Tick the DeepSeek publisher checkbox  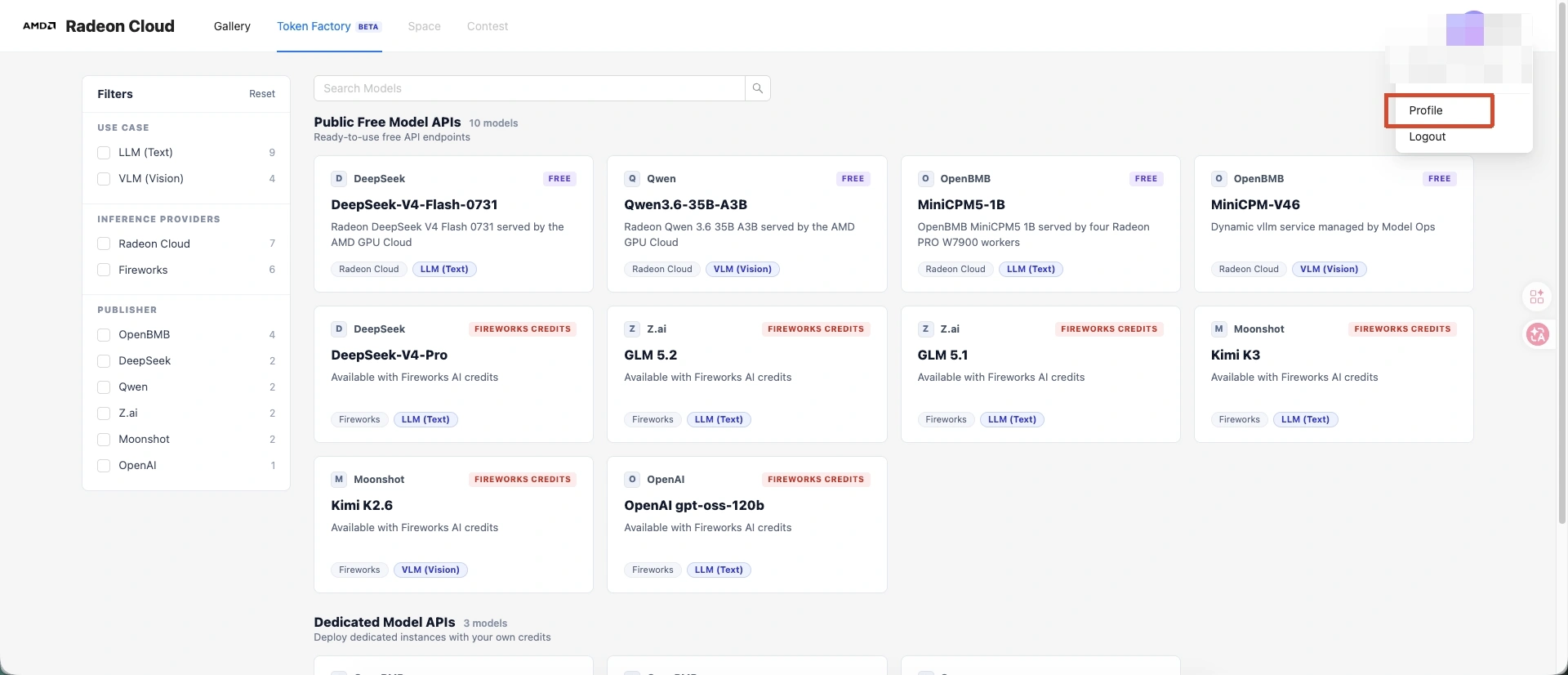(x=104, y=360)
